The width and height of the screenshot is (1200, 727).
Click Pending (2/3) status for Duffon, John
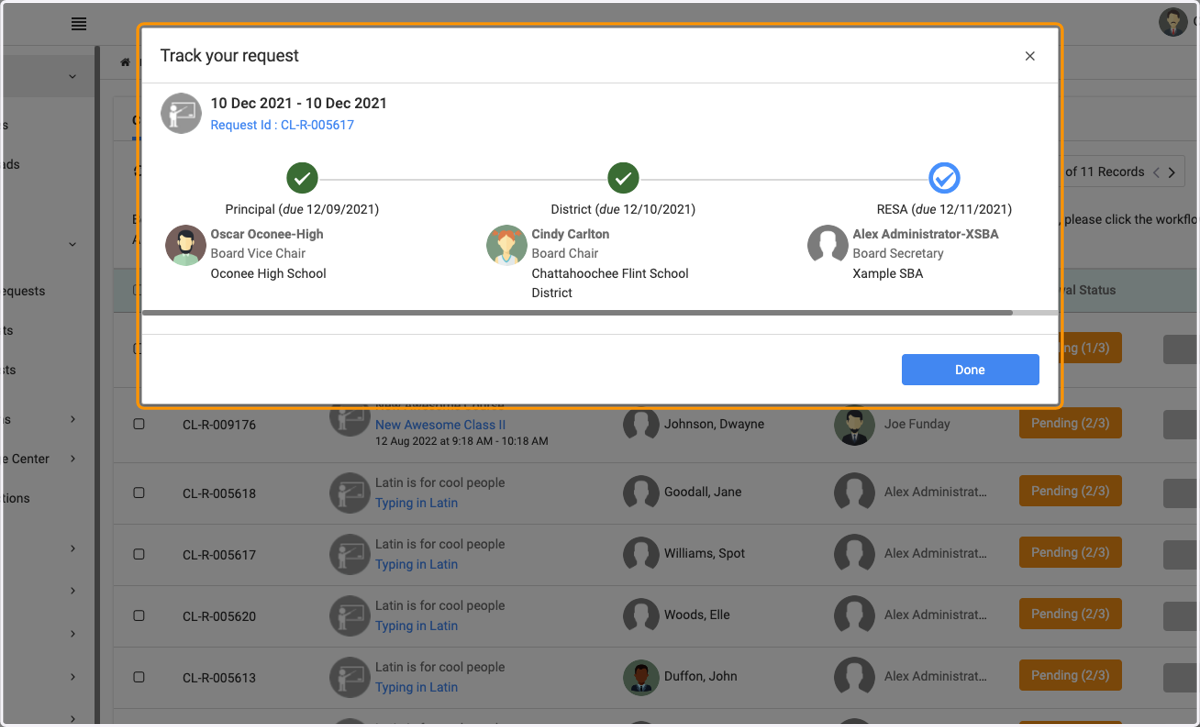(x=1070, y=675)
